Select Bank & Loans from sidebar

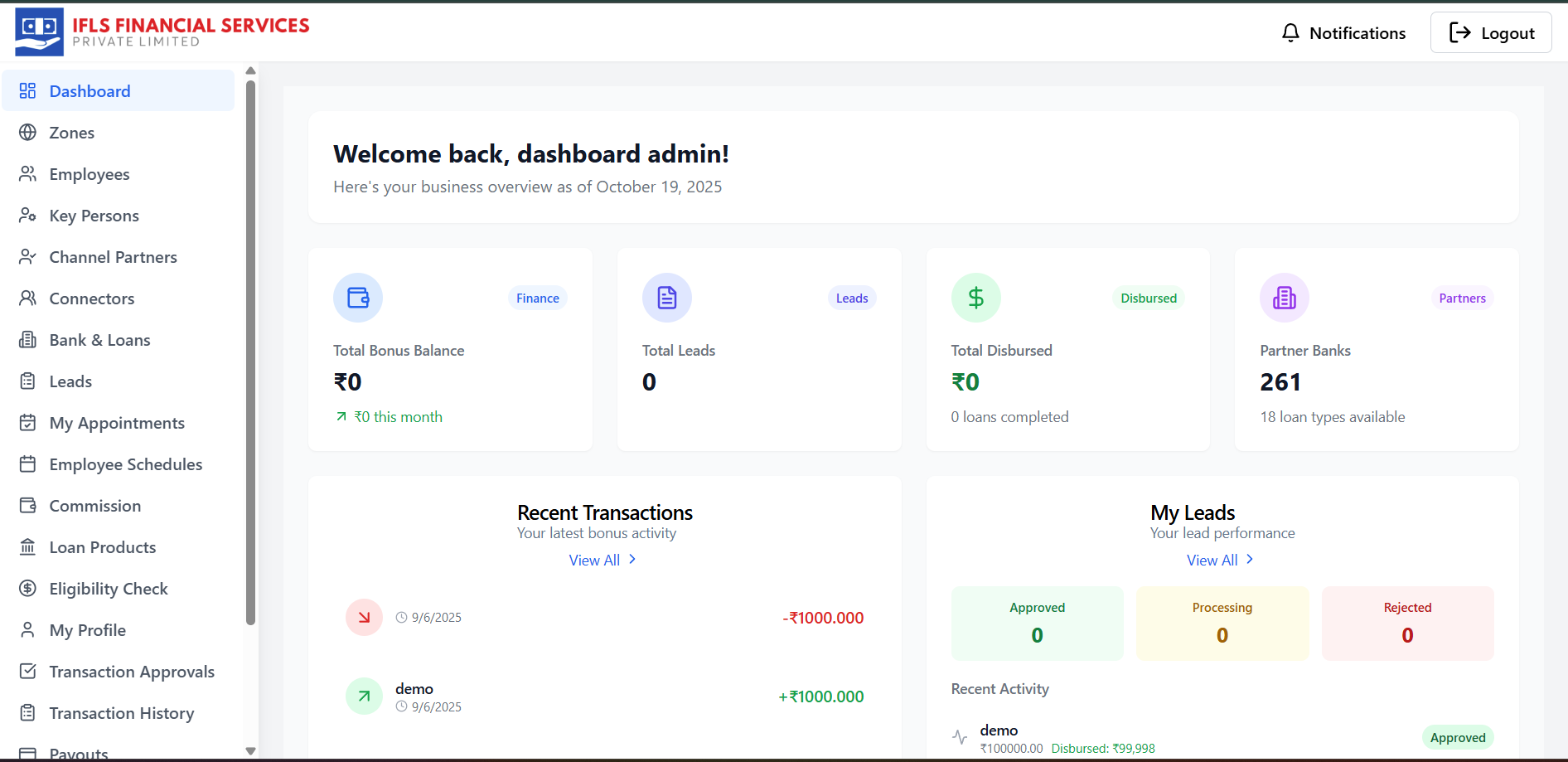[x=99, y=340]
